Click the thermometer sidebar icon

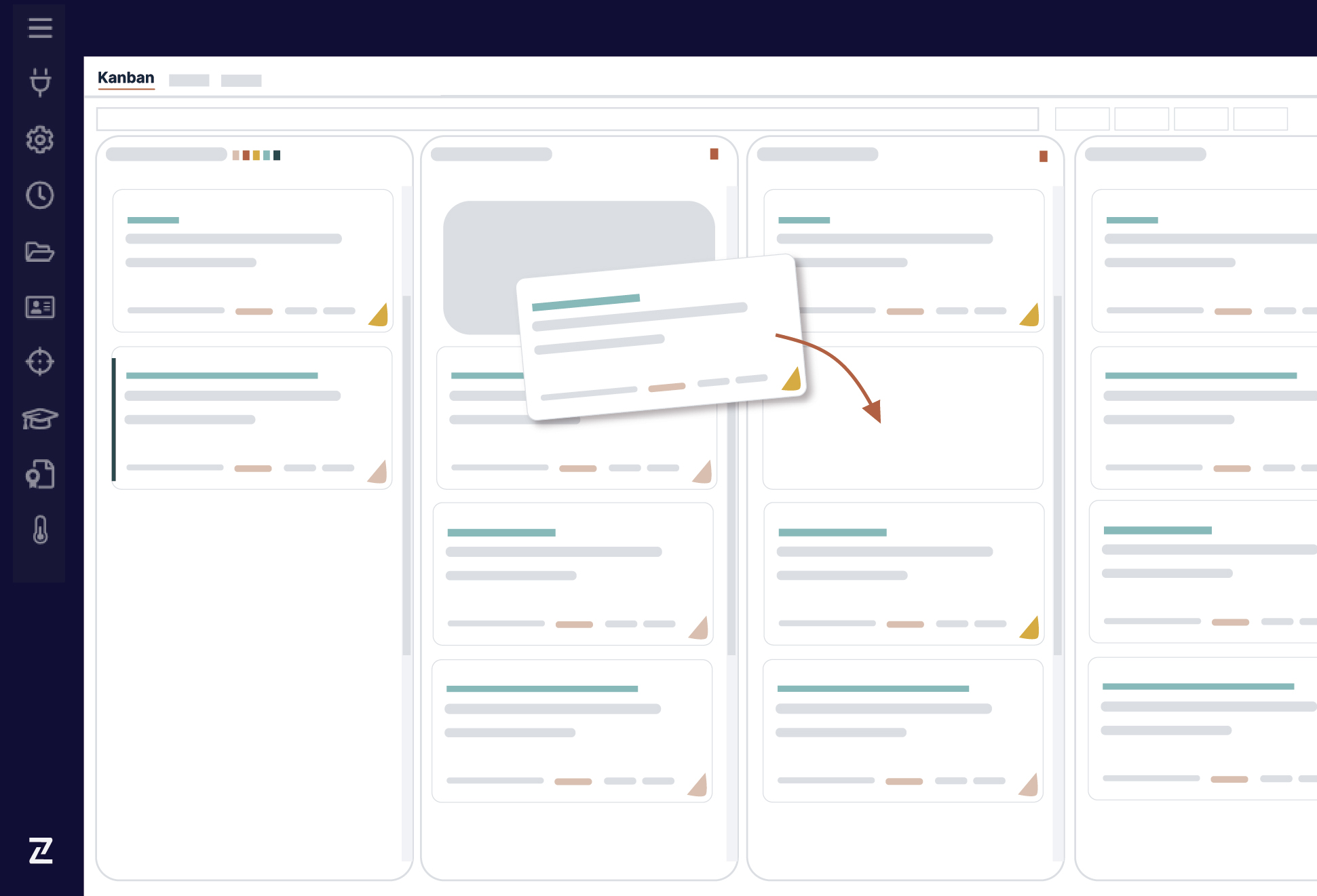pyautogui.click(x=41, y=530)
